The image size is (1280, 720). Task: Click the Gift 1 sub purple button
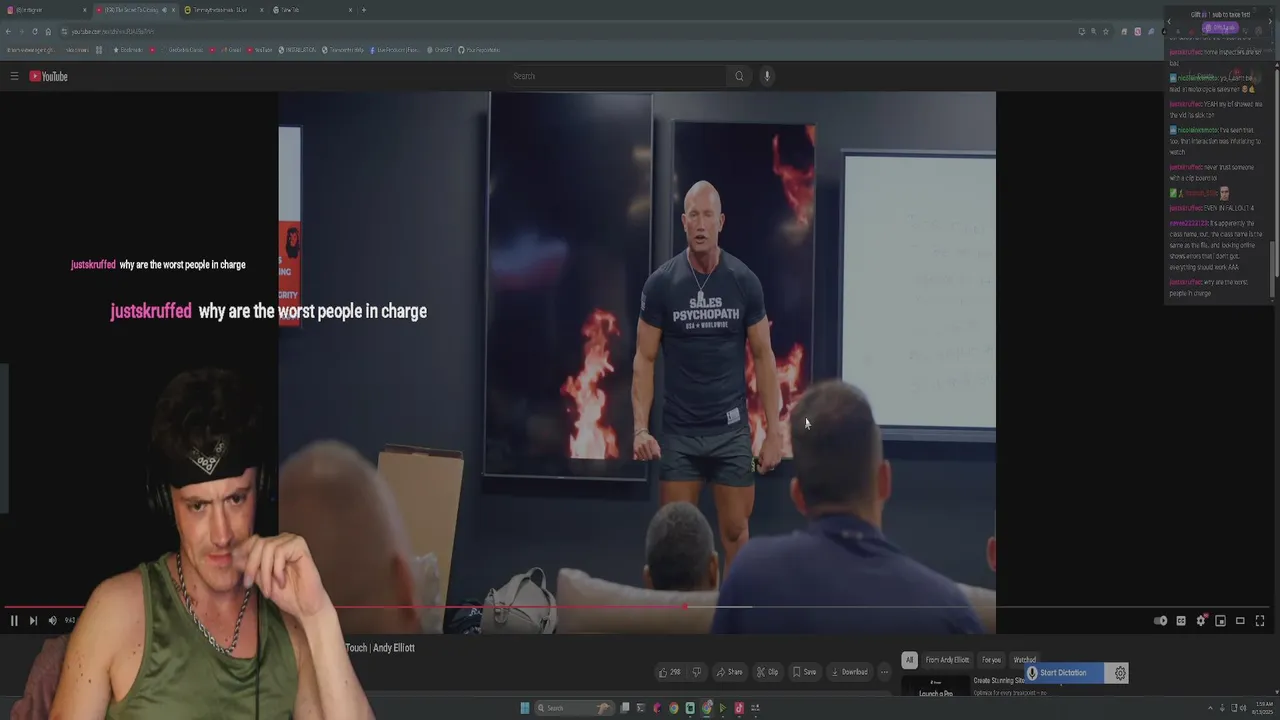point(1219,27)
